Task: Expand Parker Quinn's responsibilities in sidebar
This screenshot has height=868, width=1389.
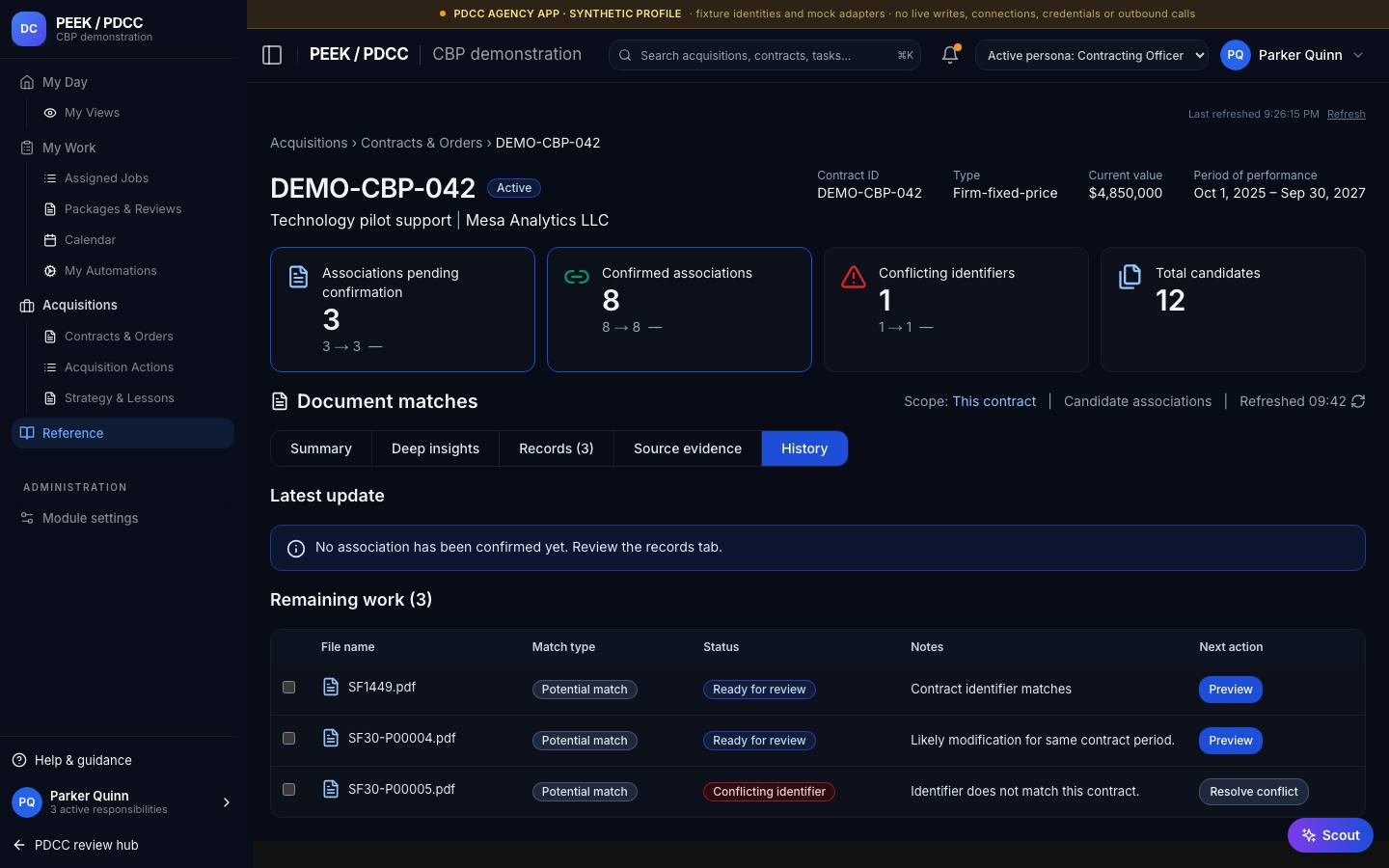Action: [227, 802]
